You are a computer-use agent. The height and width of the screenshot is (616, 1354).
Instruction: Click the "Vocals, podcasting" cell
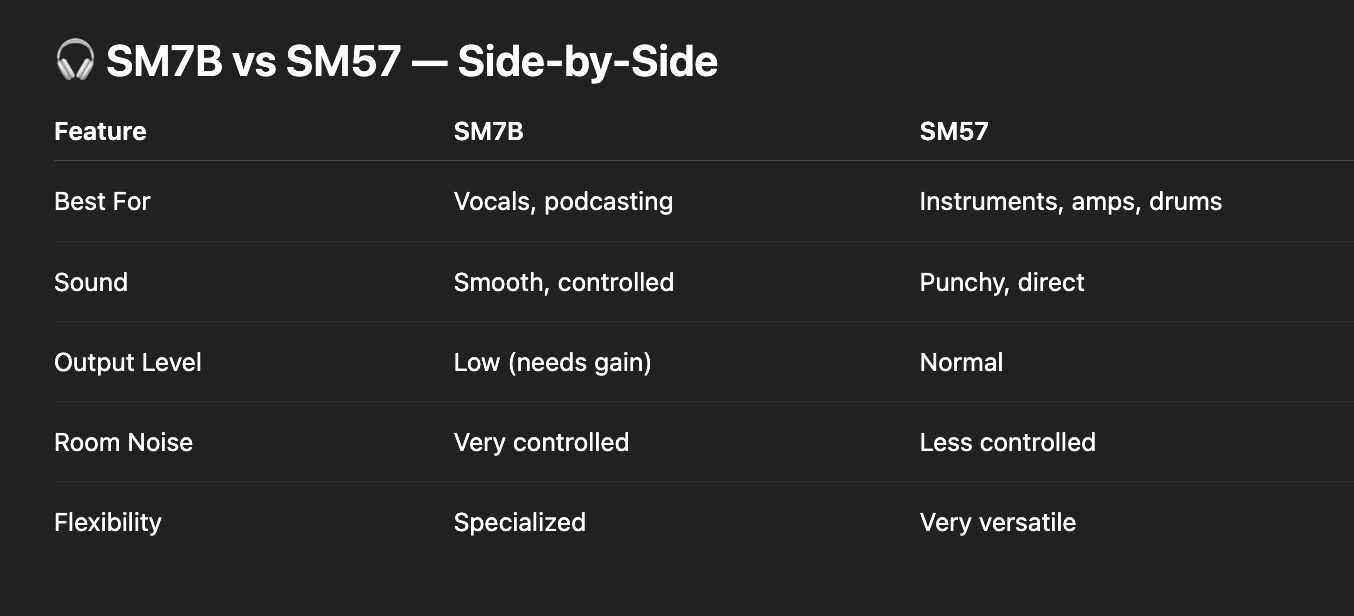pos(563,201)
